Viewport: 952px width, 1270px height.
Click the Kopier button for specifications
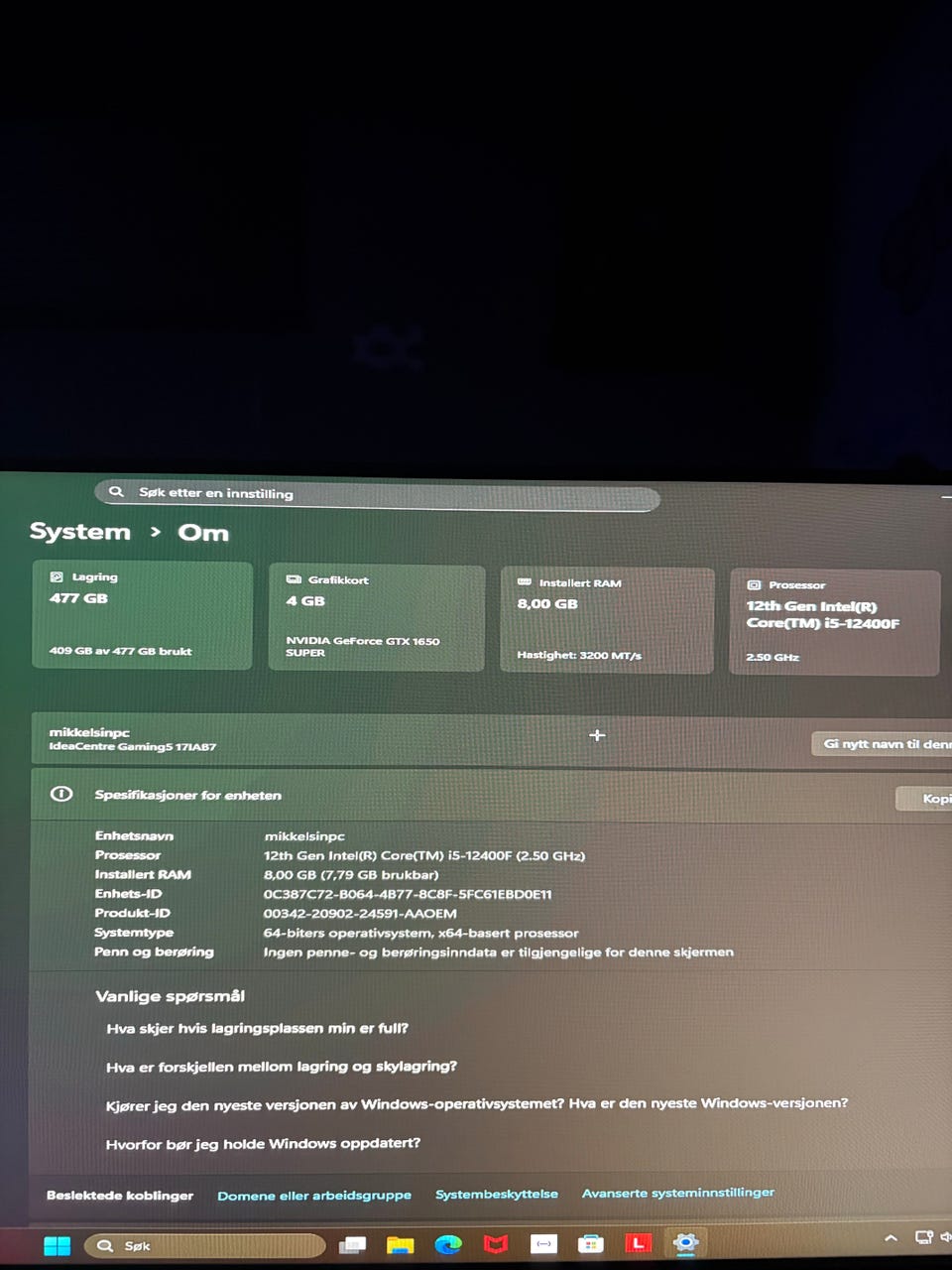coord(924,799)
